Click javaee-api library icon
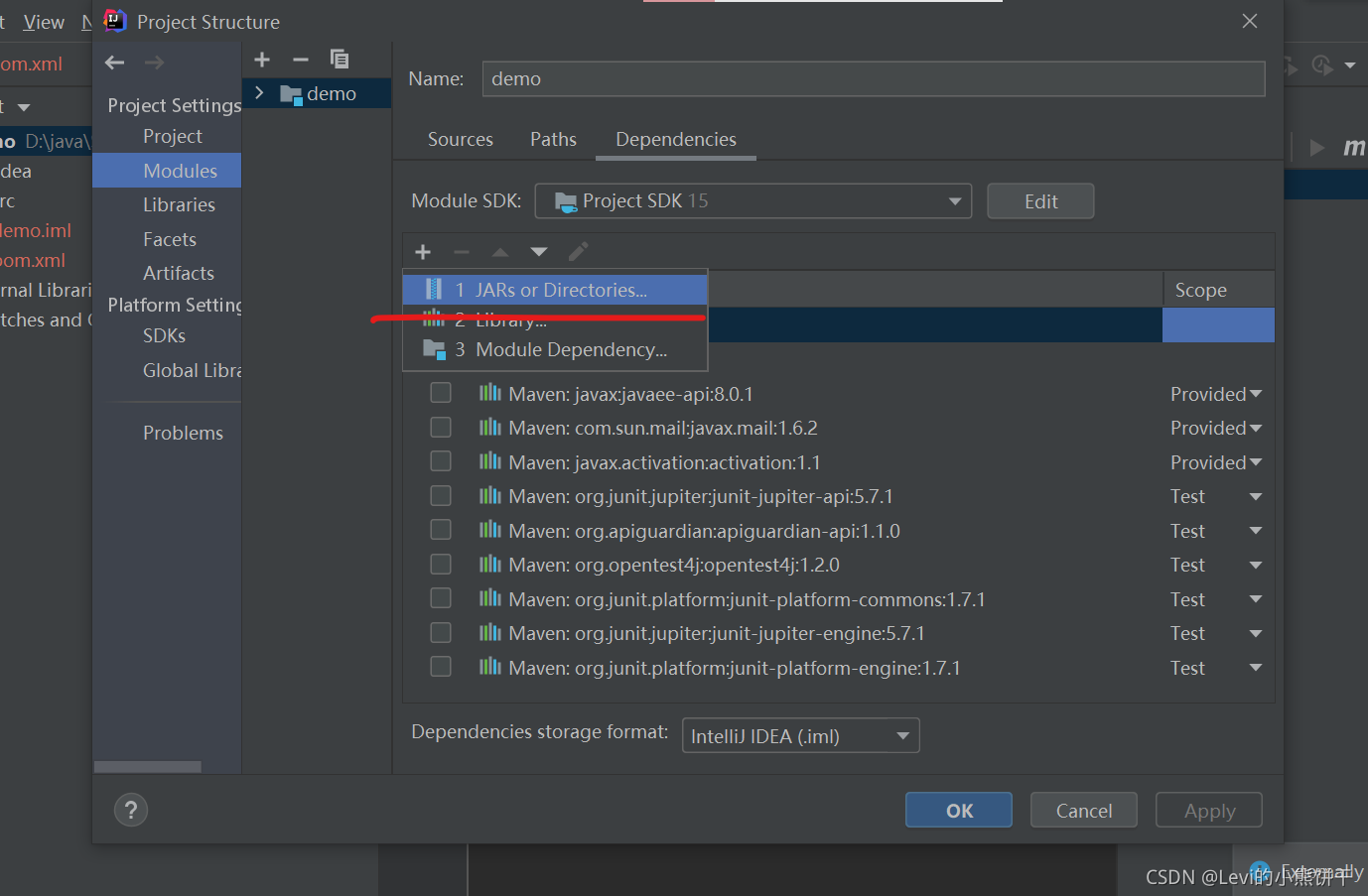Viewport: 1368px width, 896px height. click(x=490, y=393)
